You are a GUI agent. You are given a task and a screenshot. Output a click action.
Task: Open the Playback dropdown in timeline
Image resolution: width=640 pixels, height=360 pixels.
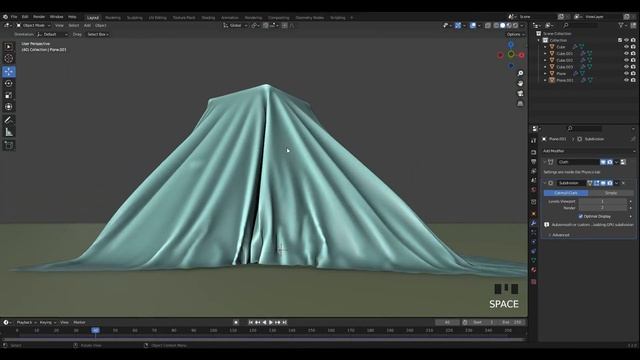coord(26,322)
